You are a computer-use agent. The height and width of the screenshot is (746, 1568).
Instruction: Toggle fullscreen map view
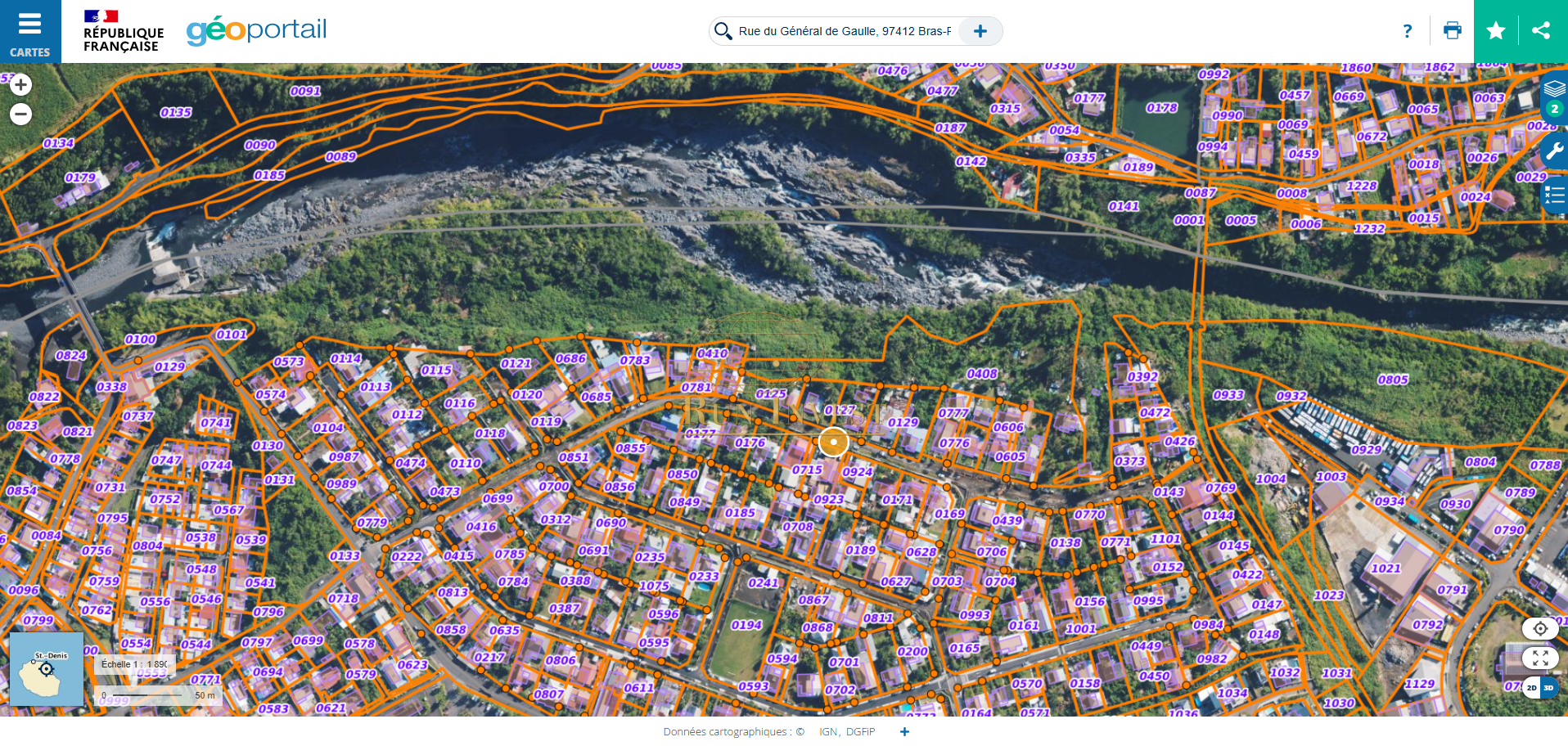(1540, 658)
